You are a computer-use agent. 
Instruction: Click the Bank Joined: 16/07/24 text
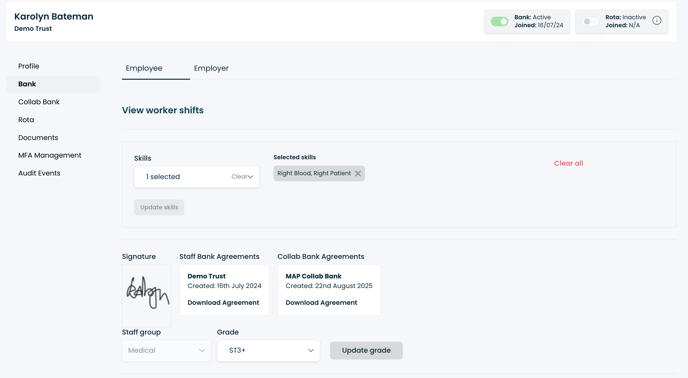(539, 25)
